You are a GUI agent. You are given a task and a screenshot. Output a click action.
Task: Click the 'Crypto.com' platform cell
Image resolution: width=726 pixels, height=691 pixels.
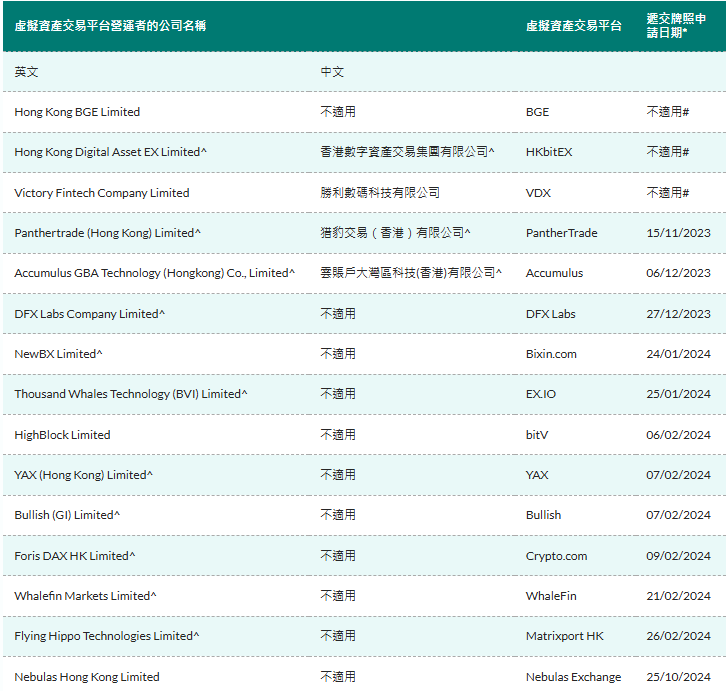[x=556, y=556]
